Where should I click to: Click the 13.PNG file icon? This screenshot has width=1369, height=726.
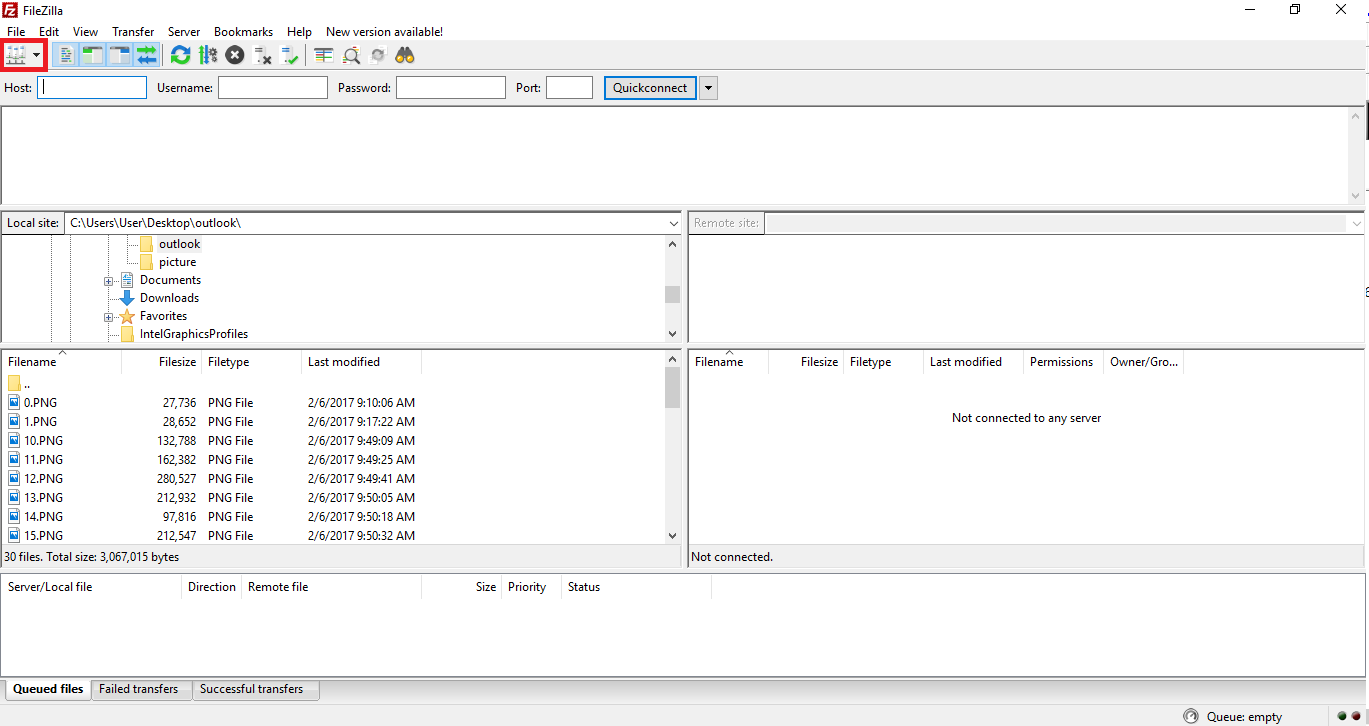[x=14, y=497]
